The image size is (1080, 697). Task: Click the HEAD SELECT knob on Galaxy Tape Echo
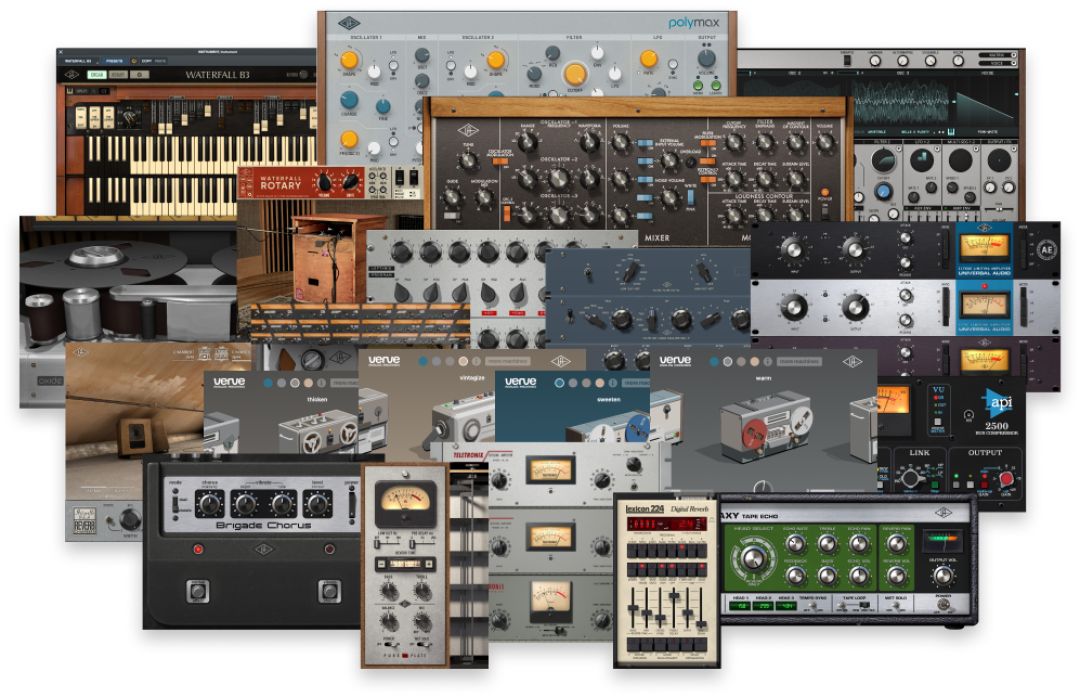(753, 558)
